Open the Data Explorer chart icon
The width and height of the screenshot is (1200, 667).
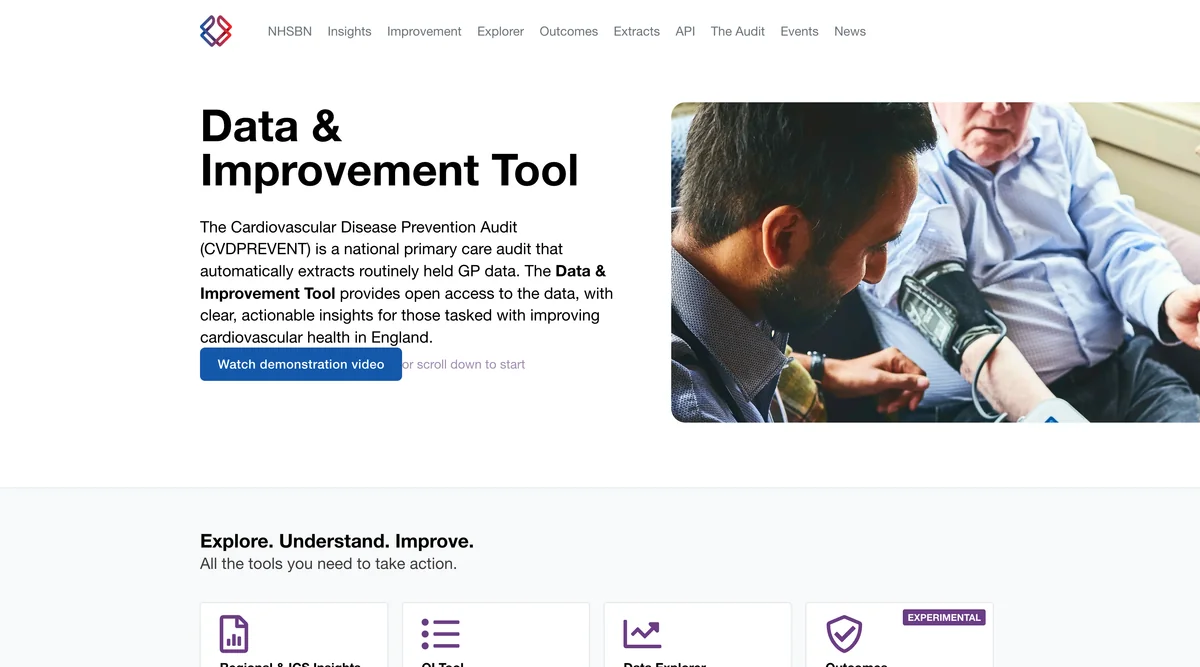click(642, 634)
